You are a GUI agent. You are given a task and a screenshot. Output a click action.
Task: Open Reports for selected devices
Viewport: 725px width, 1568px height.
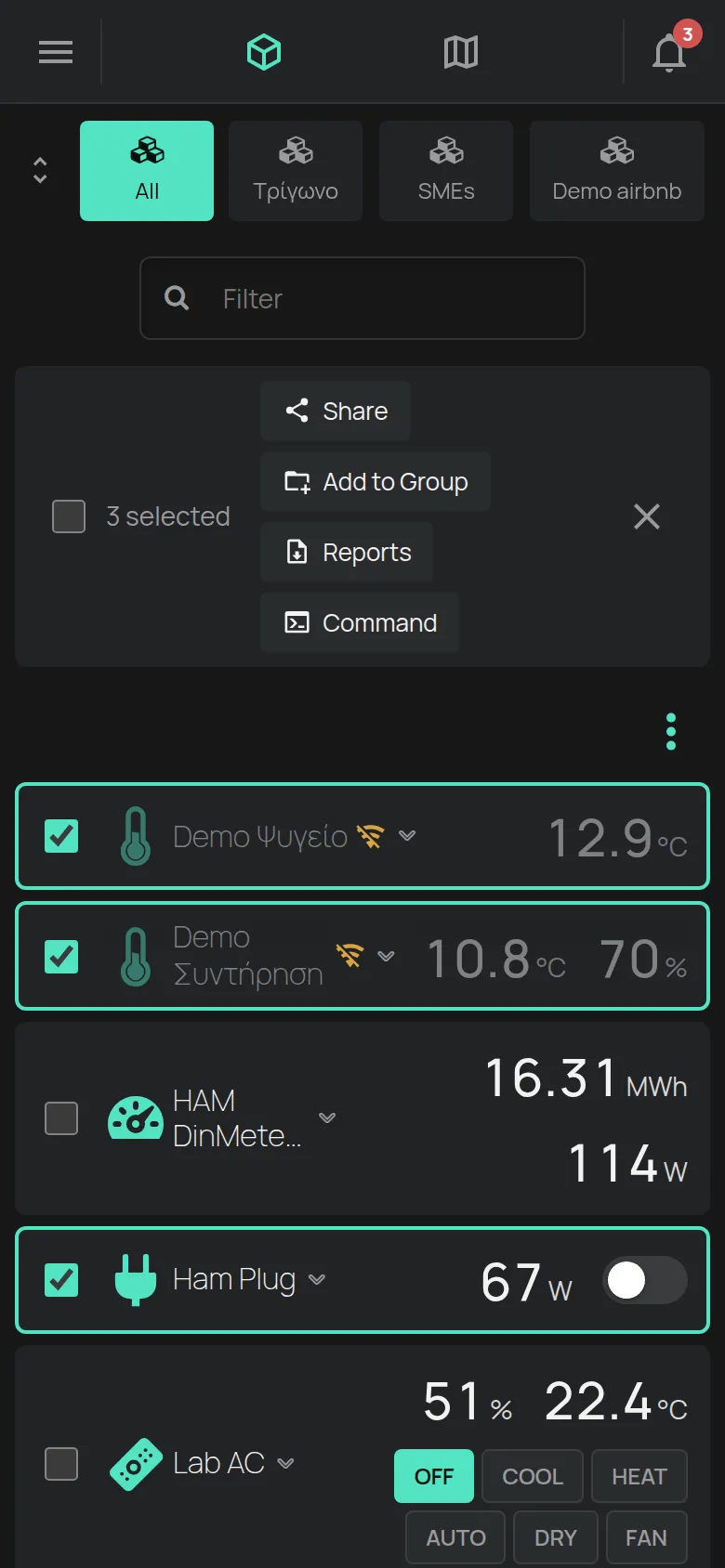coord(347,552)
